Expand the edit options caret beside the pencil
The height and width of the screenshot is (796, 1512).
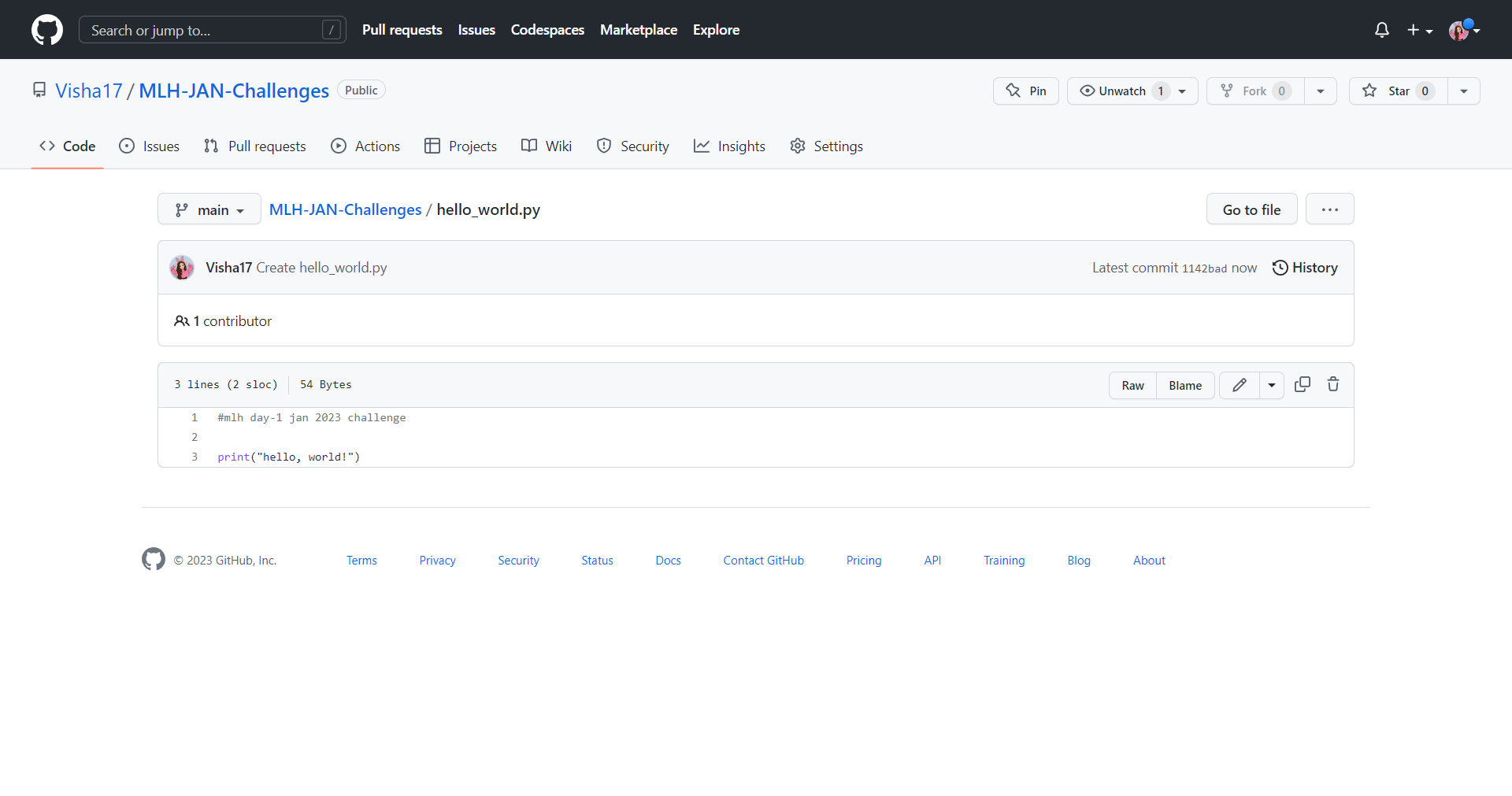1272,385
